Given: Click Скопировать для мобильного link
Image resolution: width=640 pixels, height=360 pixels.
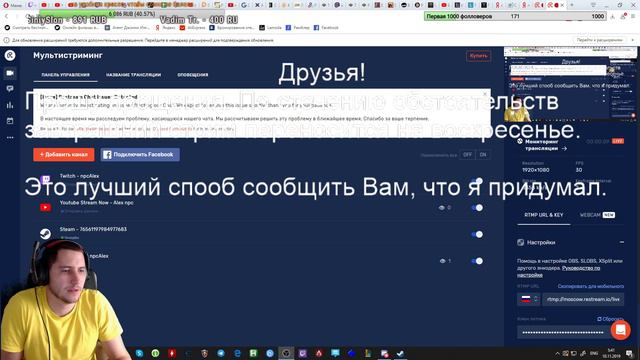Looking at the screenshot, I should pyautogui.click(x=591, y=287).
